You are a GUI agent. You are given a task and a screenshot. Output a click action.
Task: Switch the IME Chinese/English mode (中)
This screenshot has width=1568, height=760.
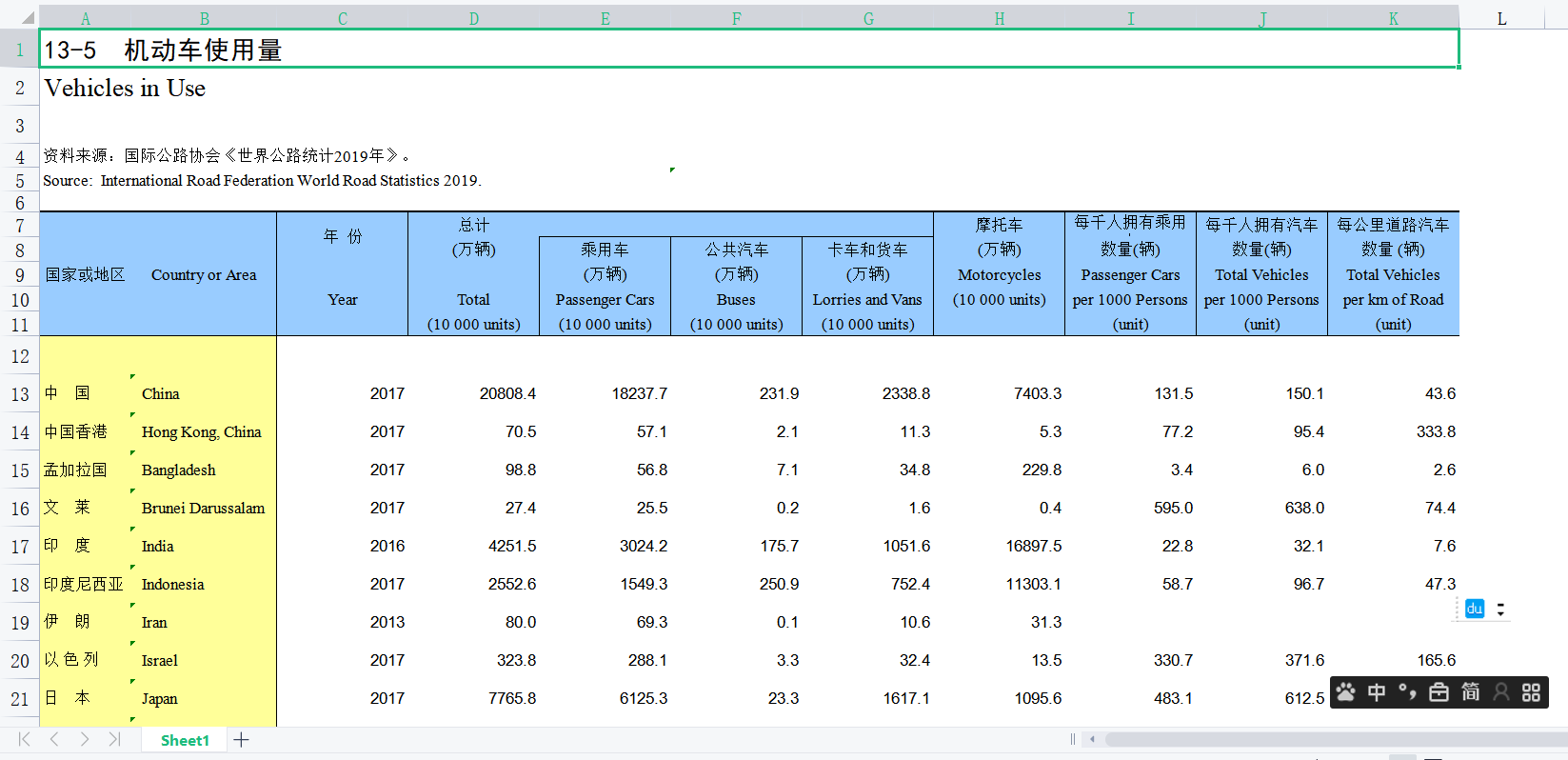tap(1377, 692)
